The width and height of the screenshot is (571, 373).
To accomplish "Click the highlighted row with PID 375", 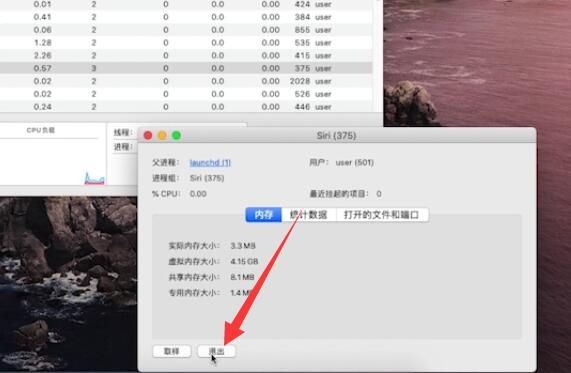I will (x=186, y=68).
